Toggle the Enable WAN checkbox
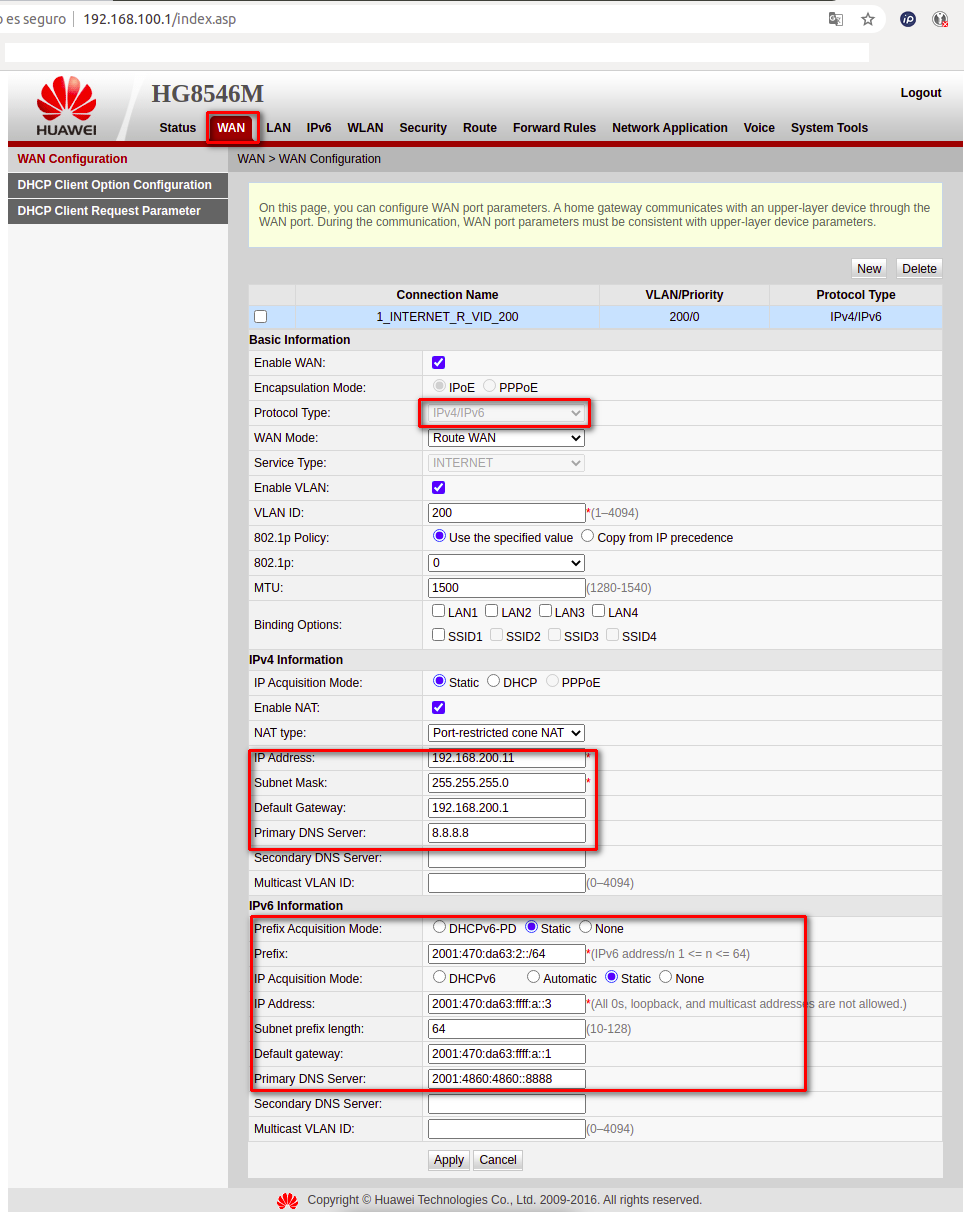Screen dimensions: 964x1212 coord(438,362)
